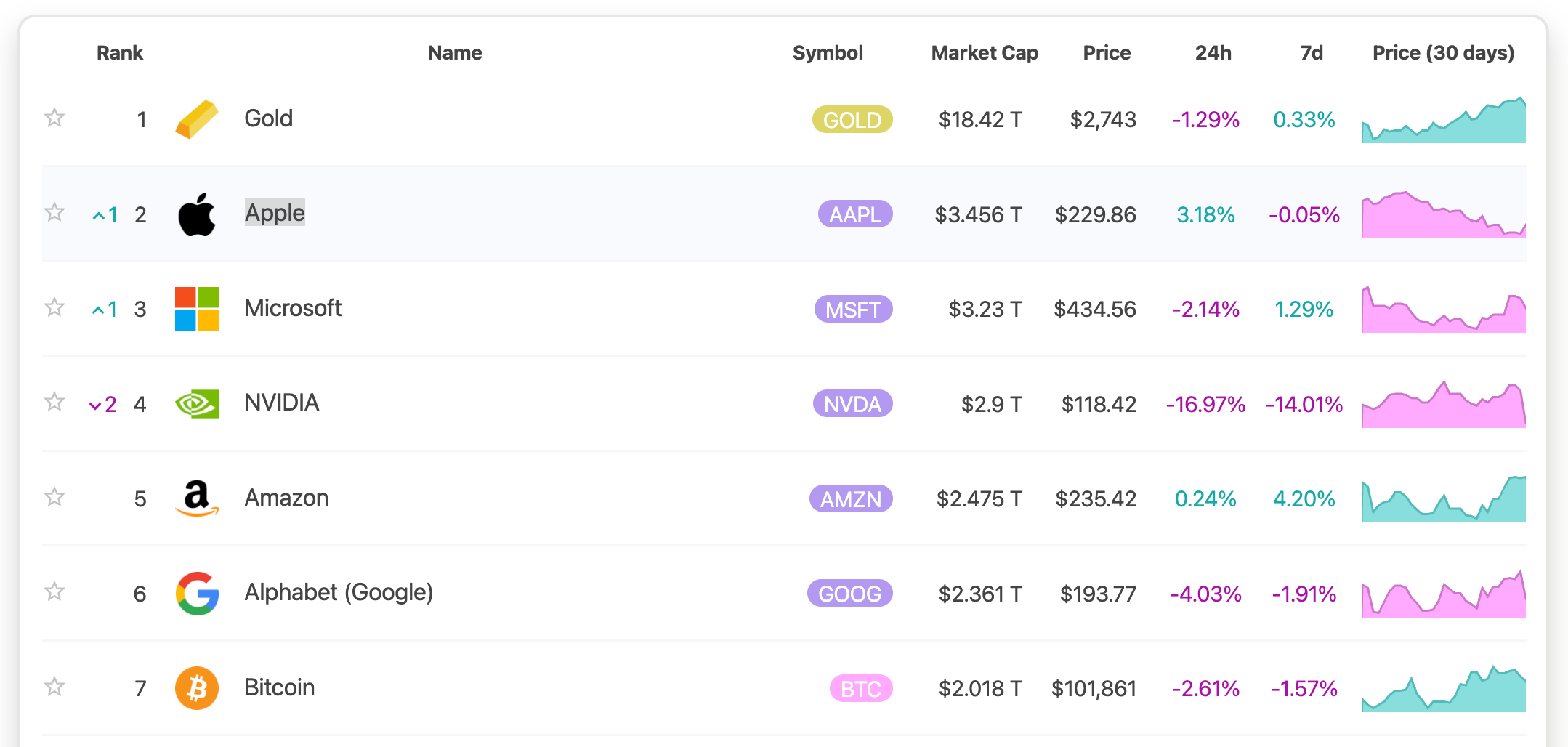1568x747 pixels.
Task: Click the MSFT symbol badge
Action: (853, 309)
